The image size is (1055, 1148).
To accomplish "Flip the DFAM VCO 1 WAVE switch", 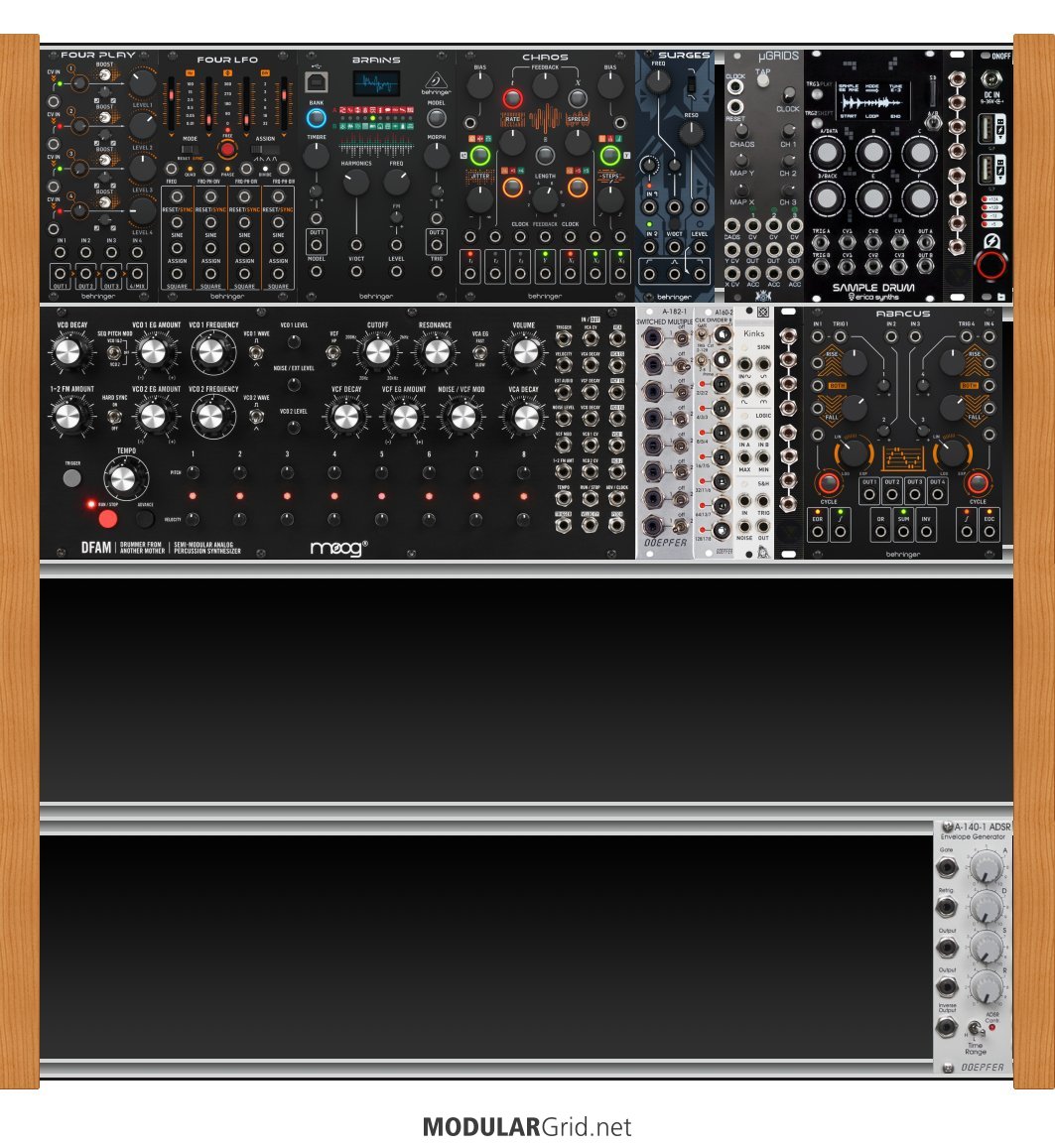I will click(x=256, y=353).
